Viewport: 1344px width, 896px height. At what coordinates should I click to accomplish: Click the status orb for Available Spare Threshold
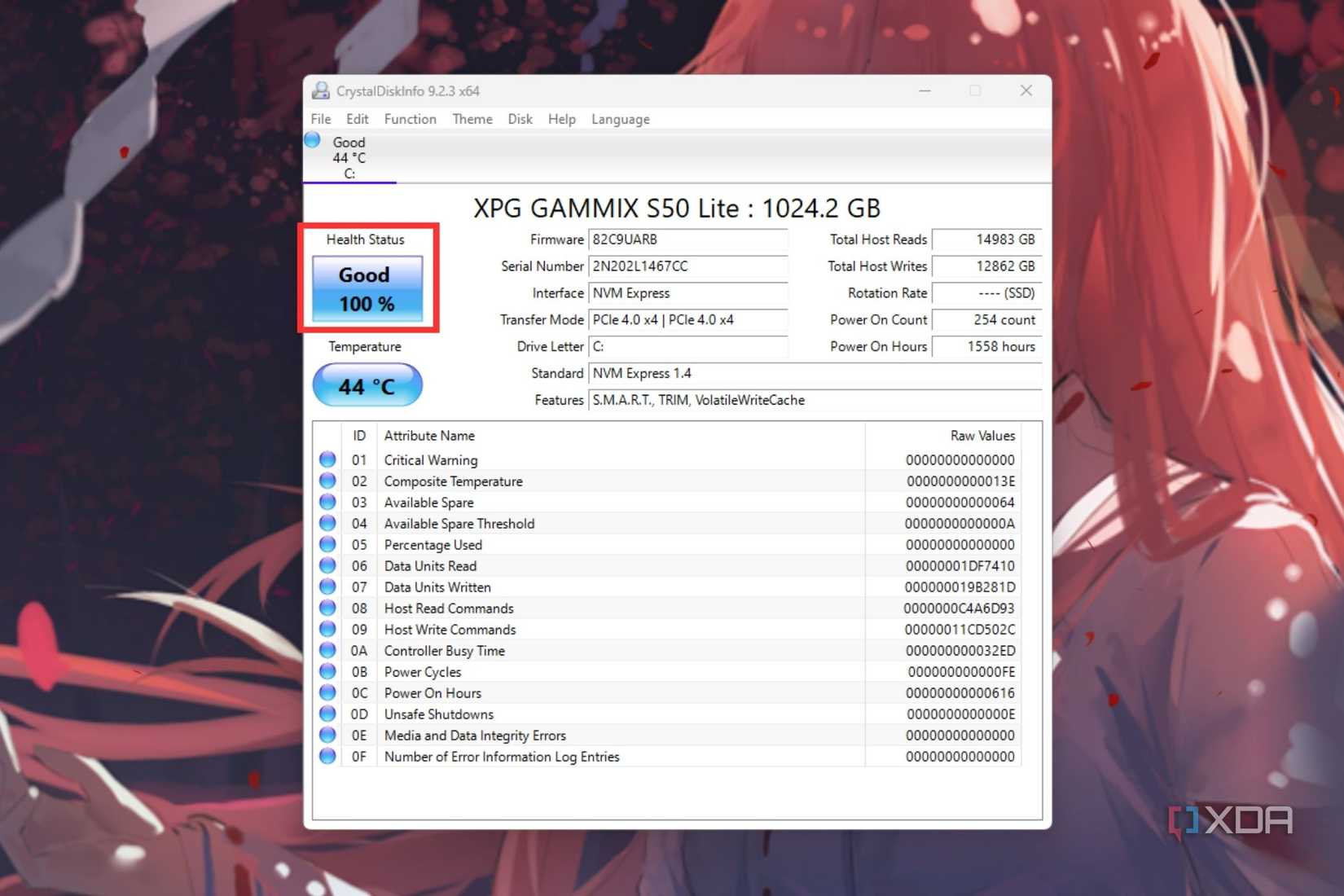(x=327, y=523)
